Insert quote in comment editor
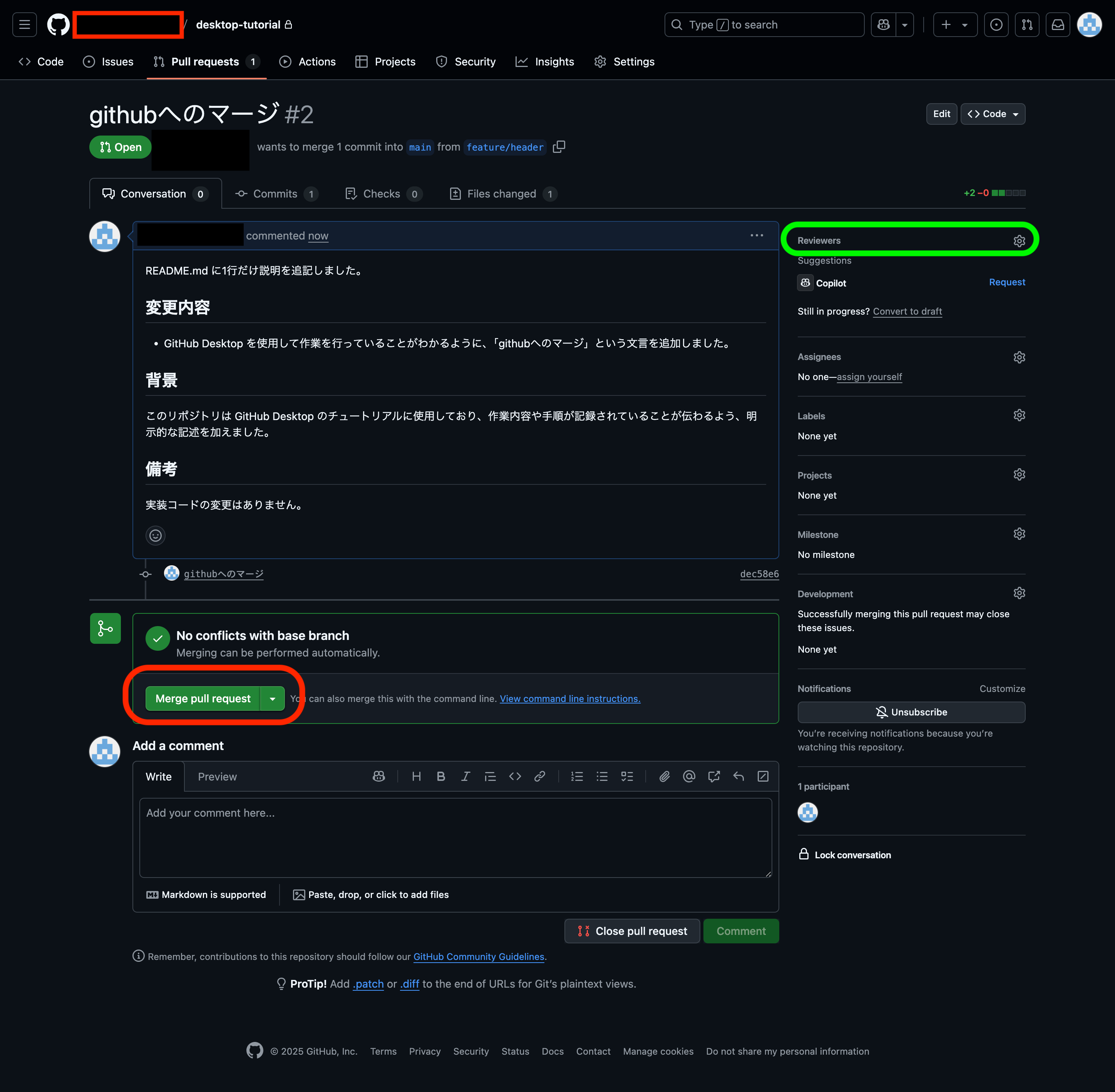 click(490, 777)
